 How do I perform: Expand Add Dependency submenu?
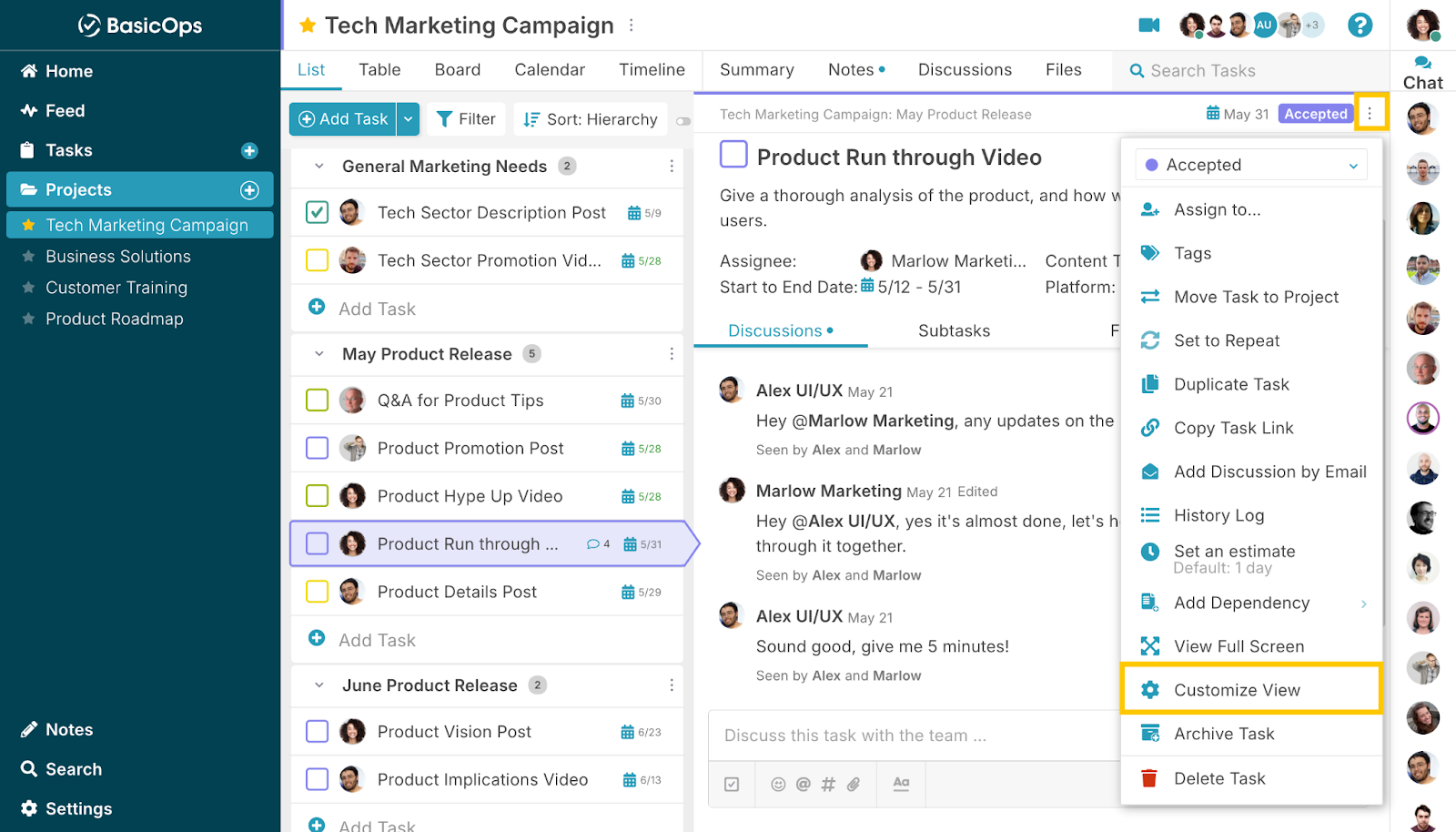[x=1363, y=604]
